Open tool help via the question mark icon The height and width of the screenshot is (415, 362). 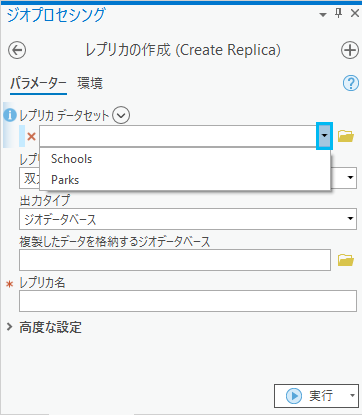tap(351, 83)
